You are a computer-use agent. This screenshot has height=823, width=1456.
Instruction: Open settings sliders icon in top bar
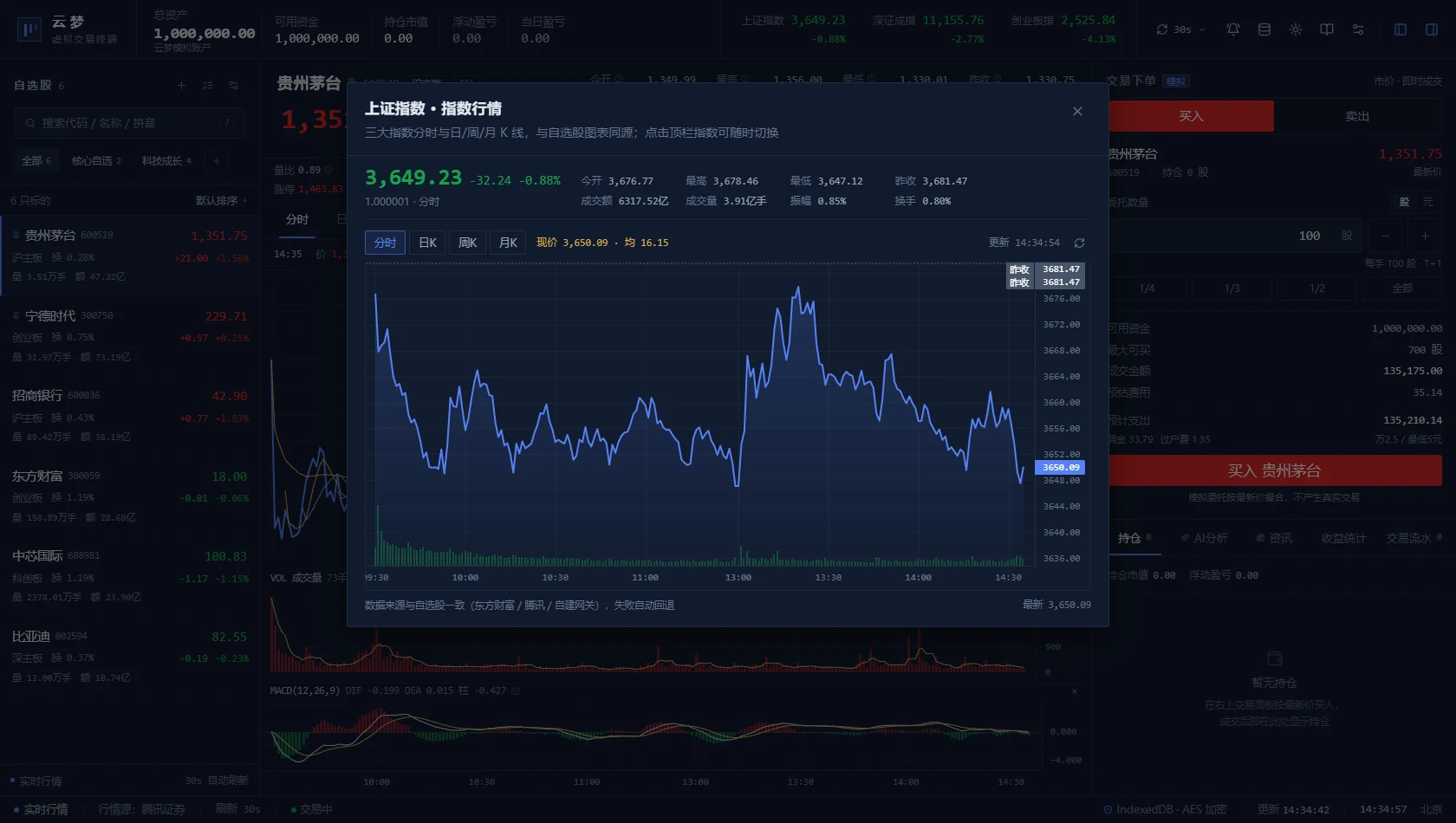1358,29
